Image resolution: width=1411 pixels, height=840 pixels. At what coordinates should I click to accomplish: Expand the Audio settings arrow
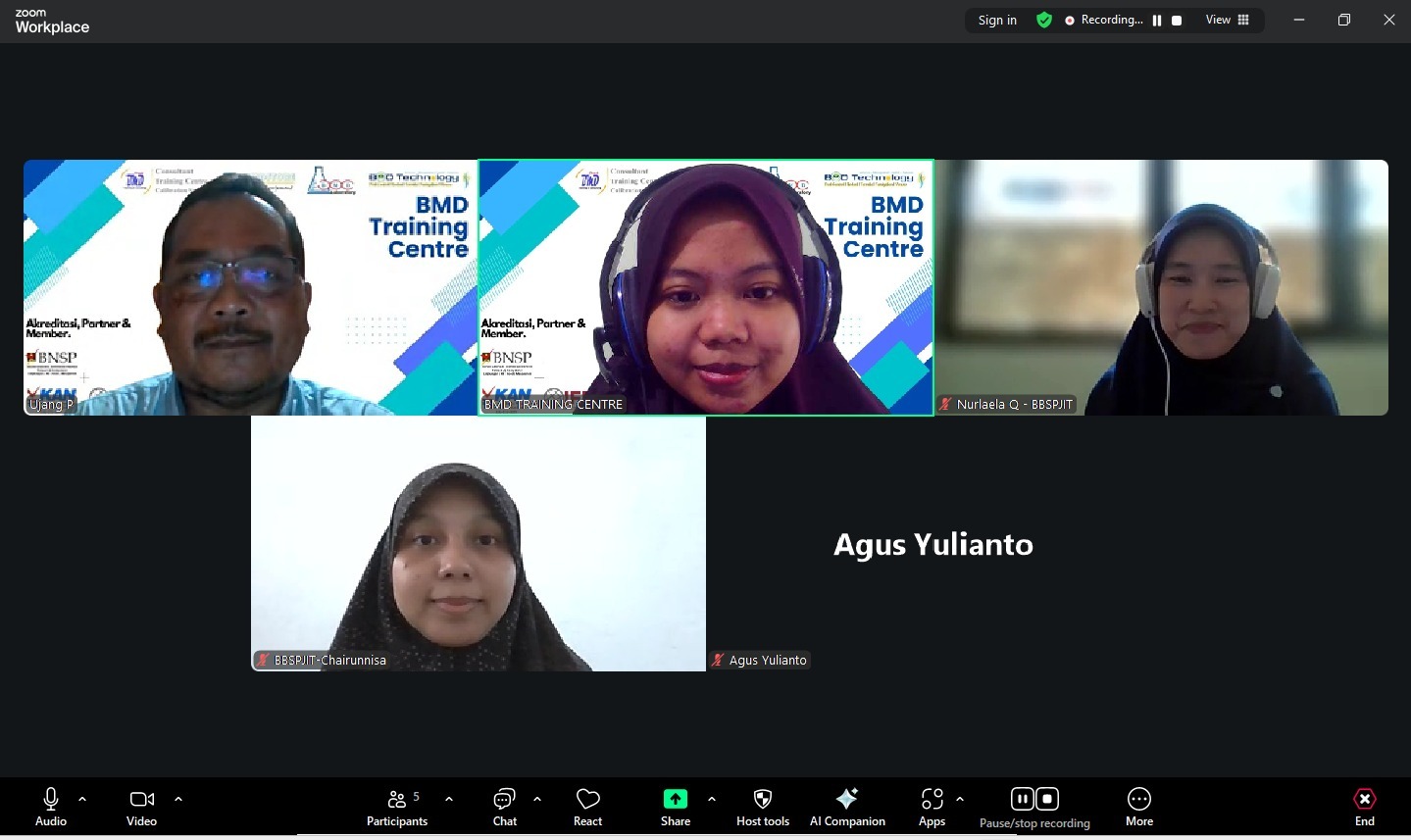pos(82,799)
